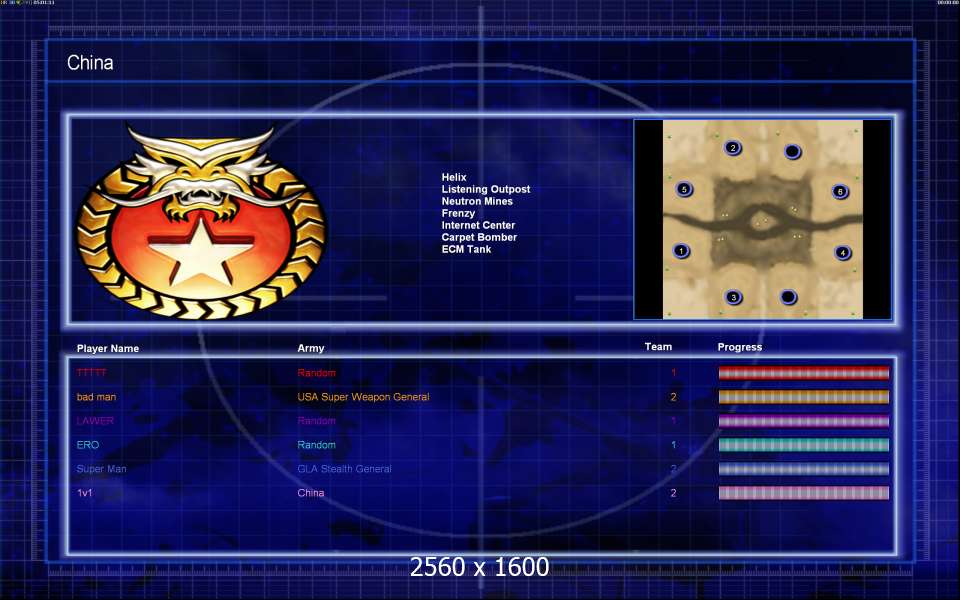Select start position 1 on minimap

pos(681,250)
